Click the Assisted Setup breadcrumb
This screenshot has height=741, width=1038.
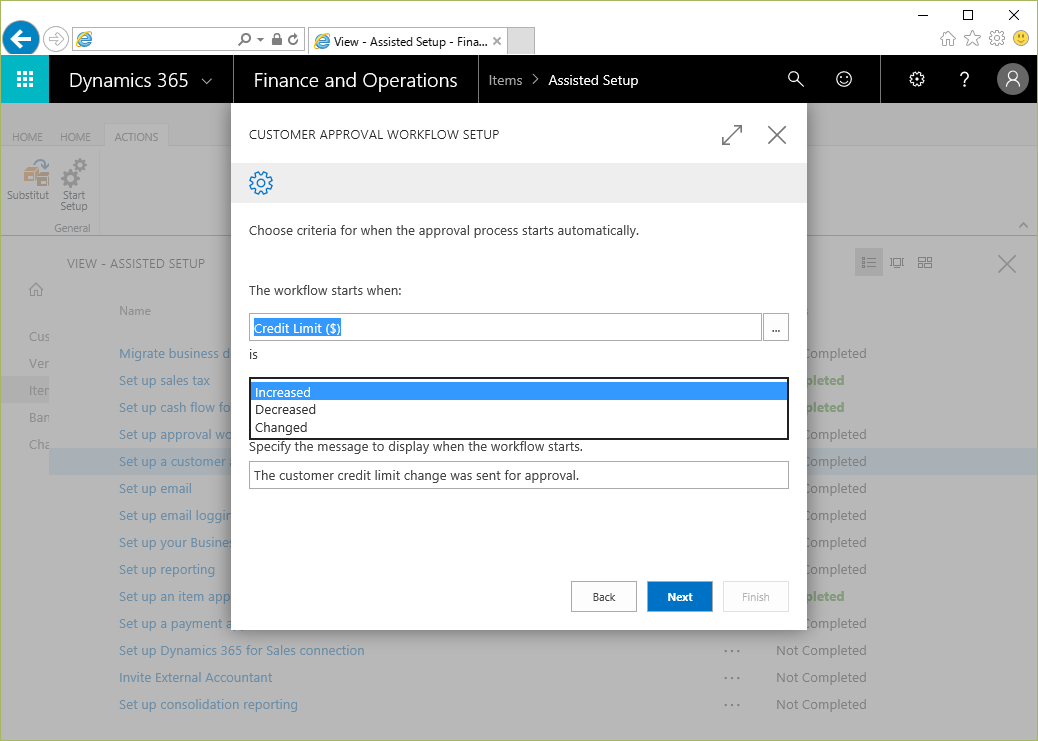point(593,80)
